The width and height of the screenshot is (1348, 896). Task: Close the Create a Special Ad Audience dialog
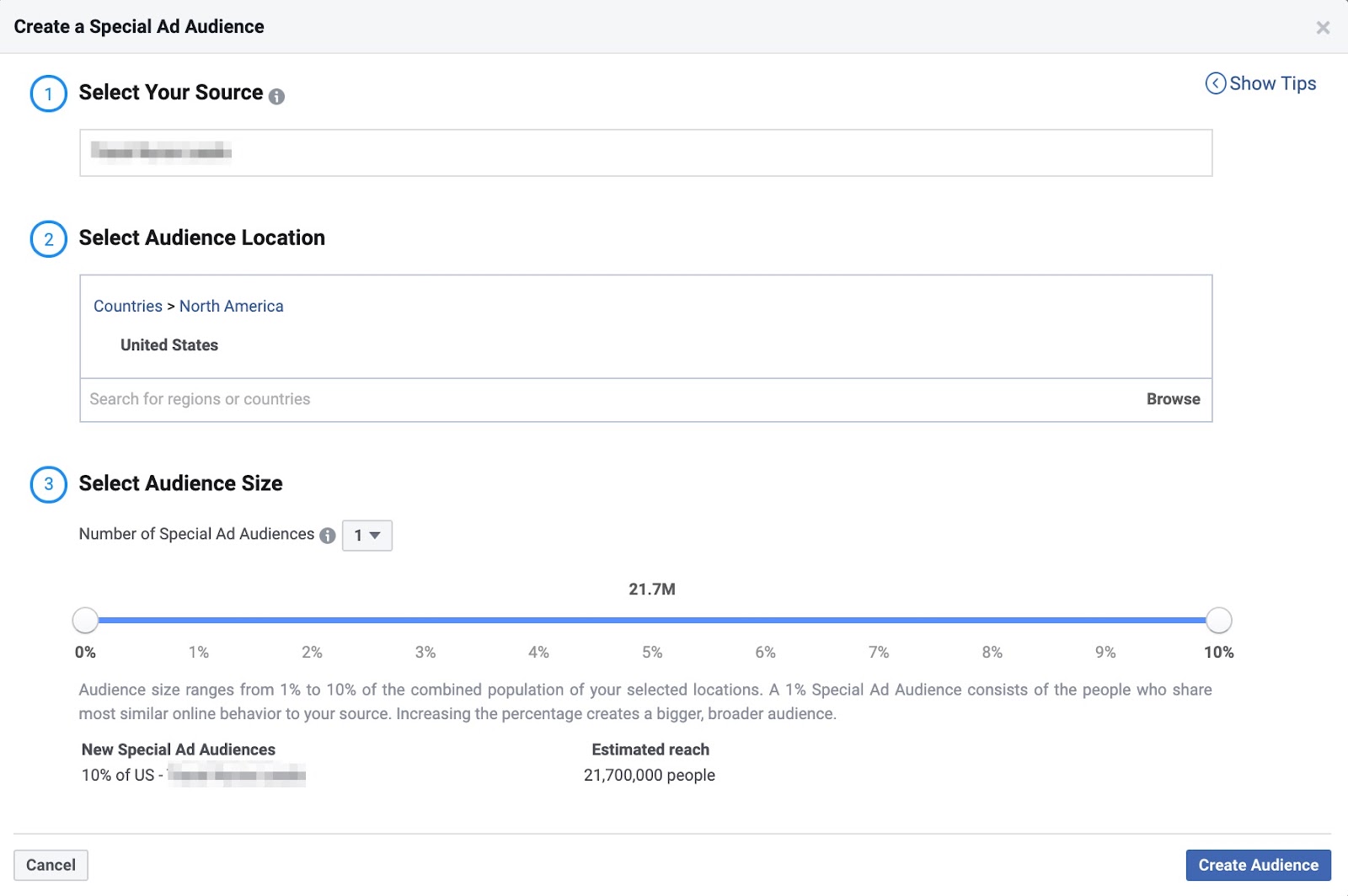(1323, 28)
